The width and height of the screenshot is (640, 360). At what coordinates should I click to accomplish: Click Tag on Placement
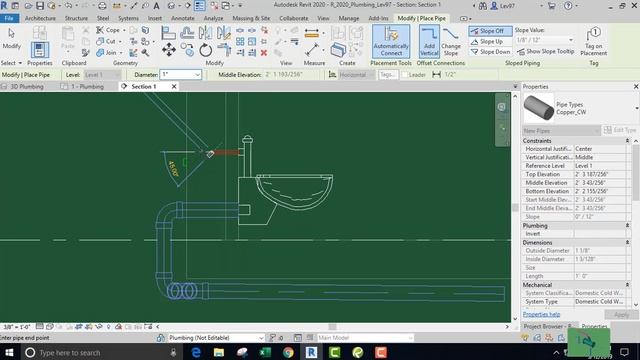pyautogui.click(x=593, y=42)
